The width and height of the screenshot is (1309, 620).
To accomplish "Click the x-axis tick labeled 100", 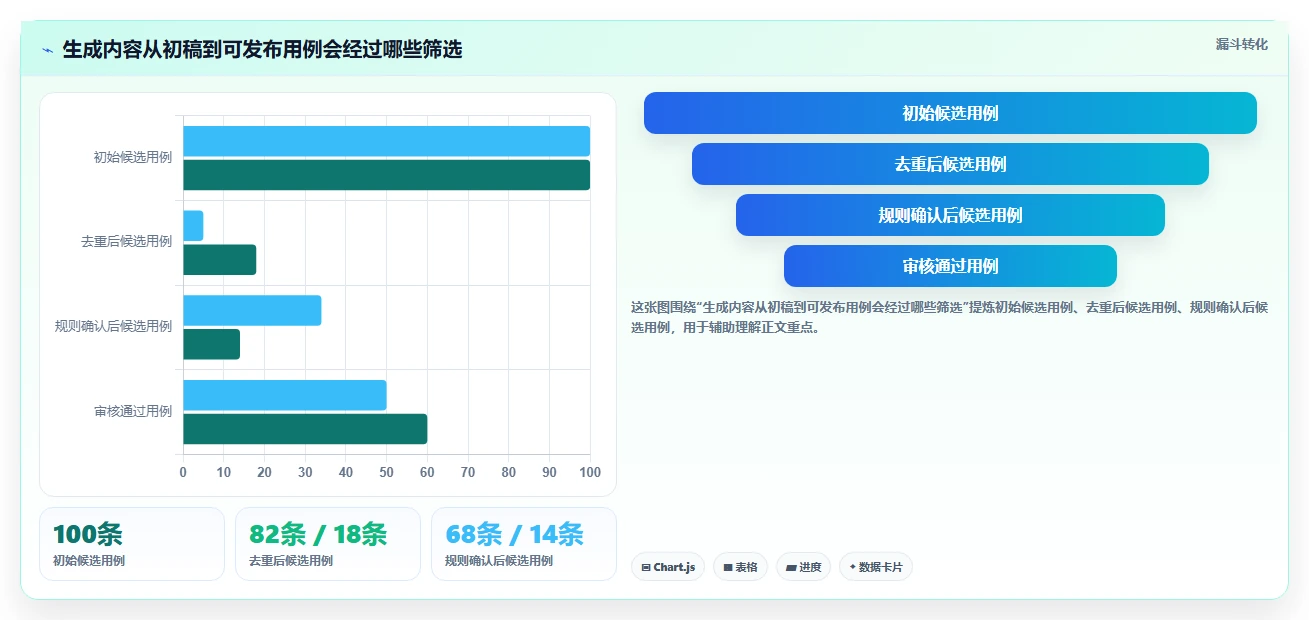I will click(x=590, y=472).
